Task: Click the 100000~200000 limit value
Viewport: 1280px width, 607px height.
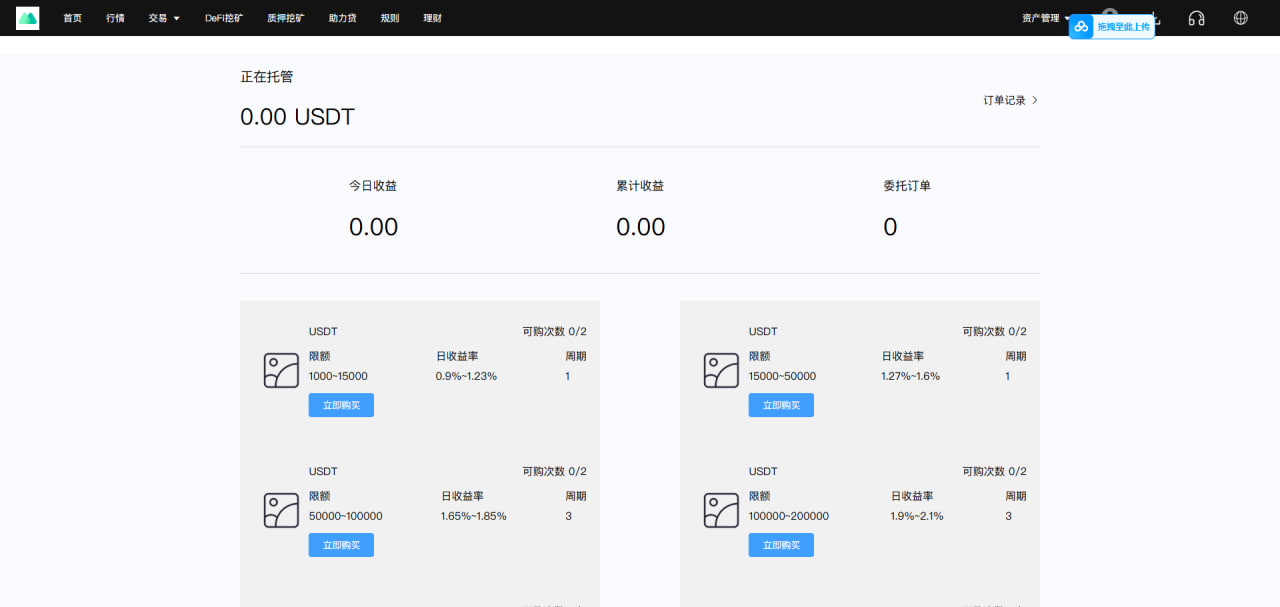Action: coord(789,516)
